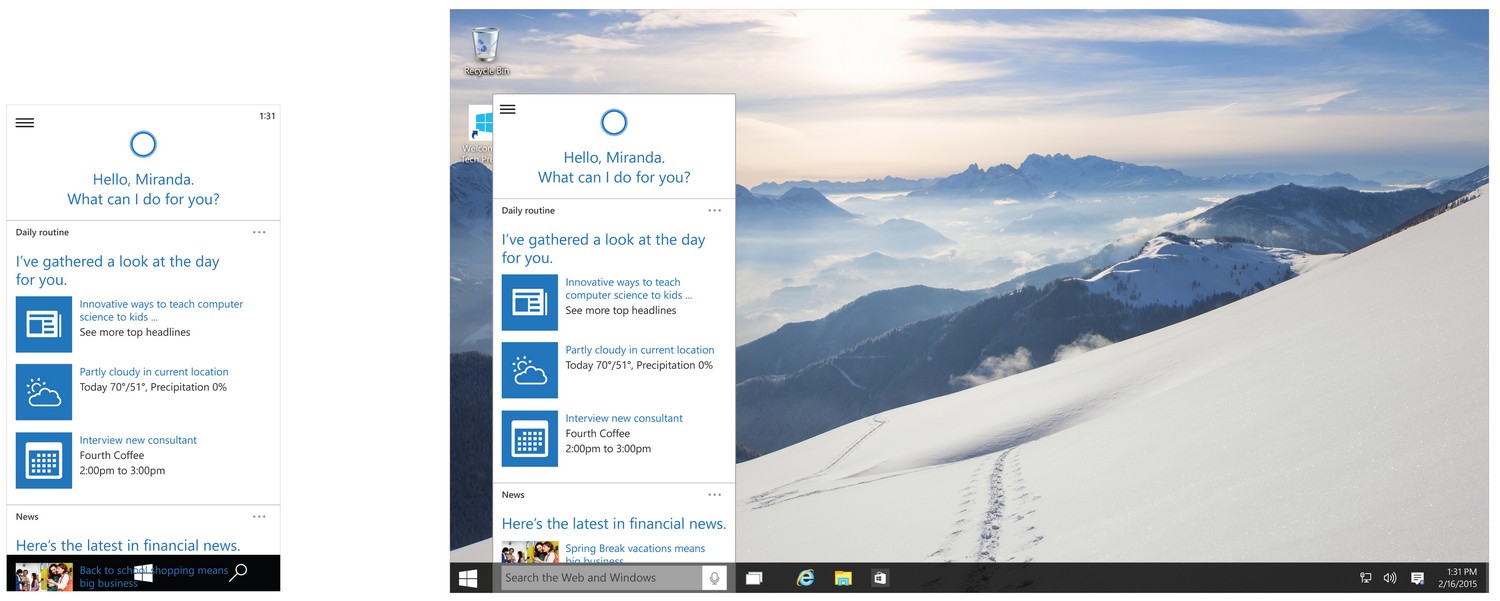Click 'Today 70°/51°, Precipitation 0%' in desktop panel
This screenshot has height=601, width=1500.
(x=639, y=365)
